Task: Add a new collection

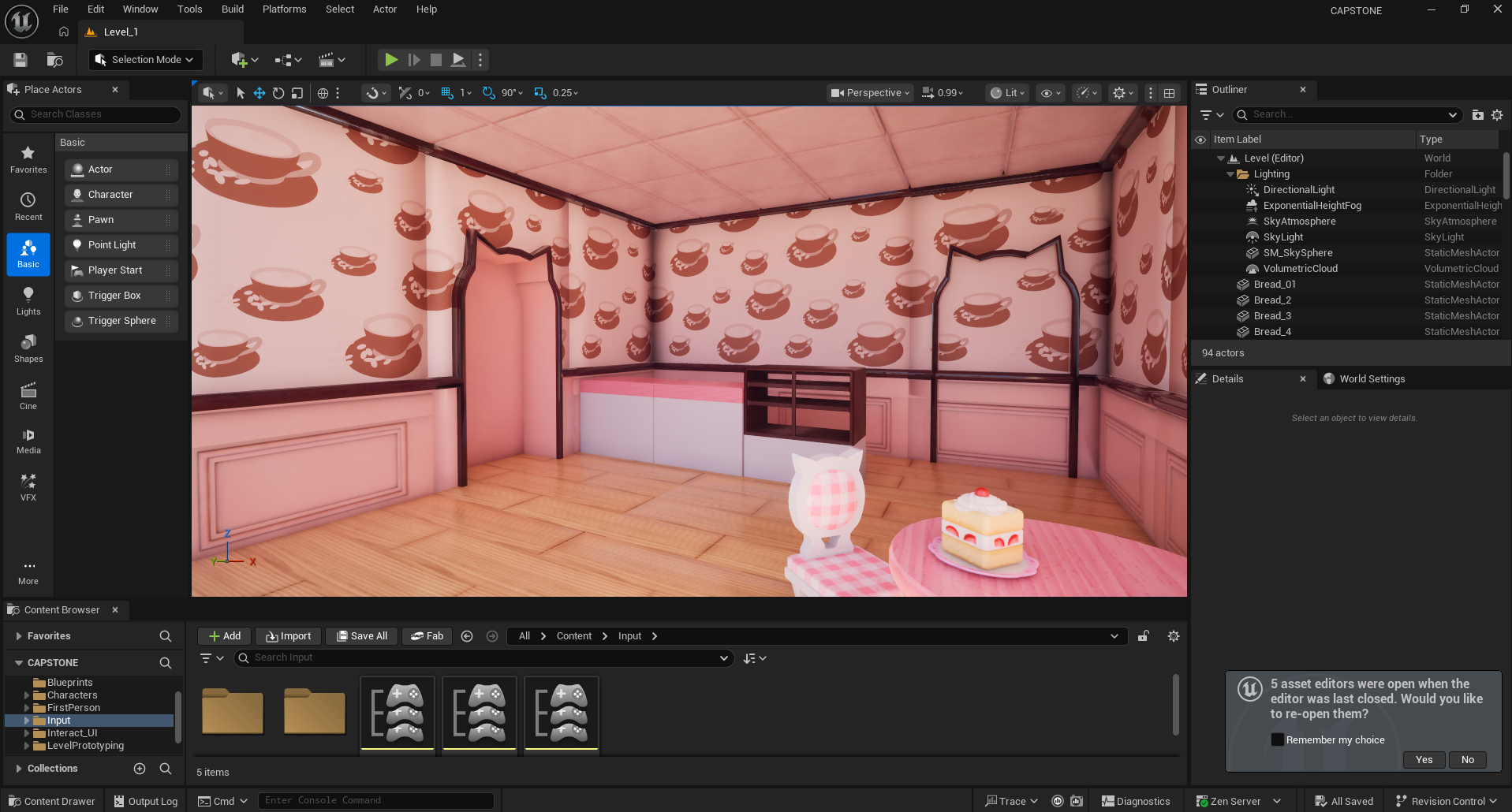Action: [x=140, y=769]
